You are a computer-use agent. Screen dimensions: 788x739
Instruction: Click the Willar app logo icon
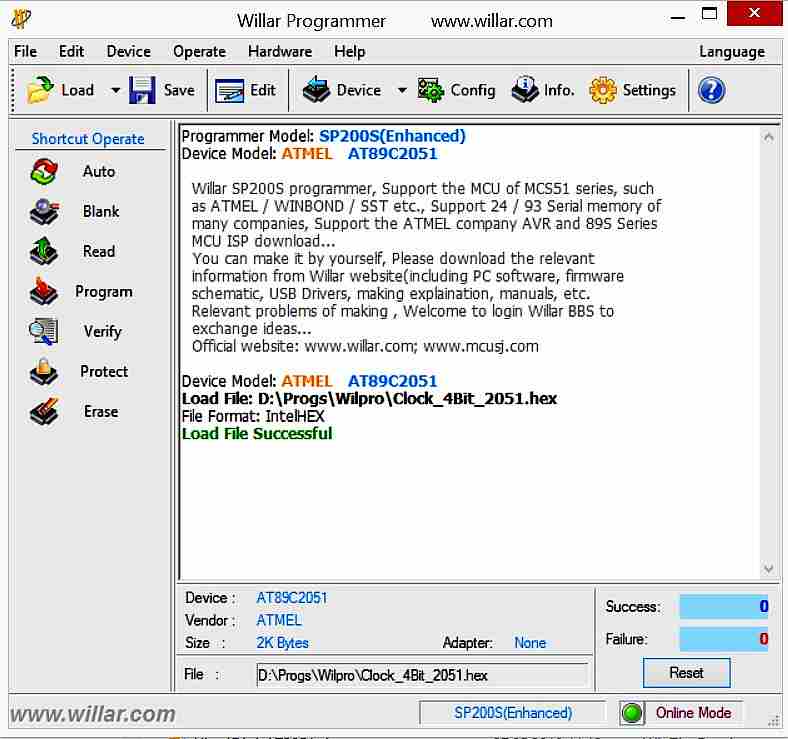pos(21,19)
